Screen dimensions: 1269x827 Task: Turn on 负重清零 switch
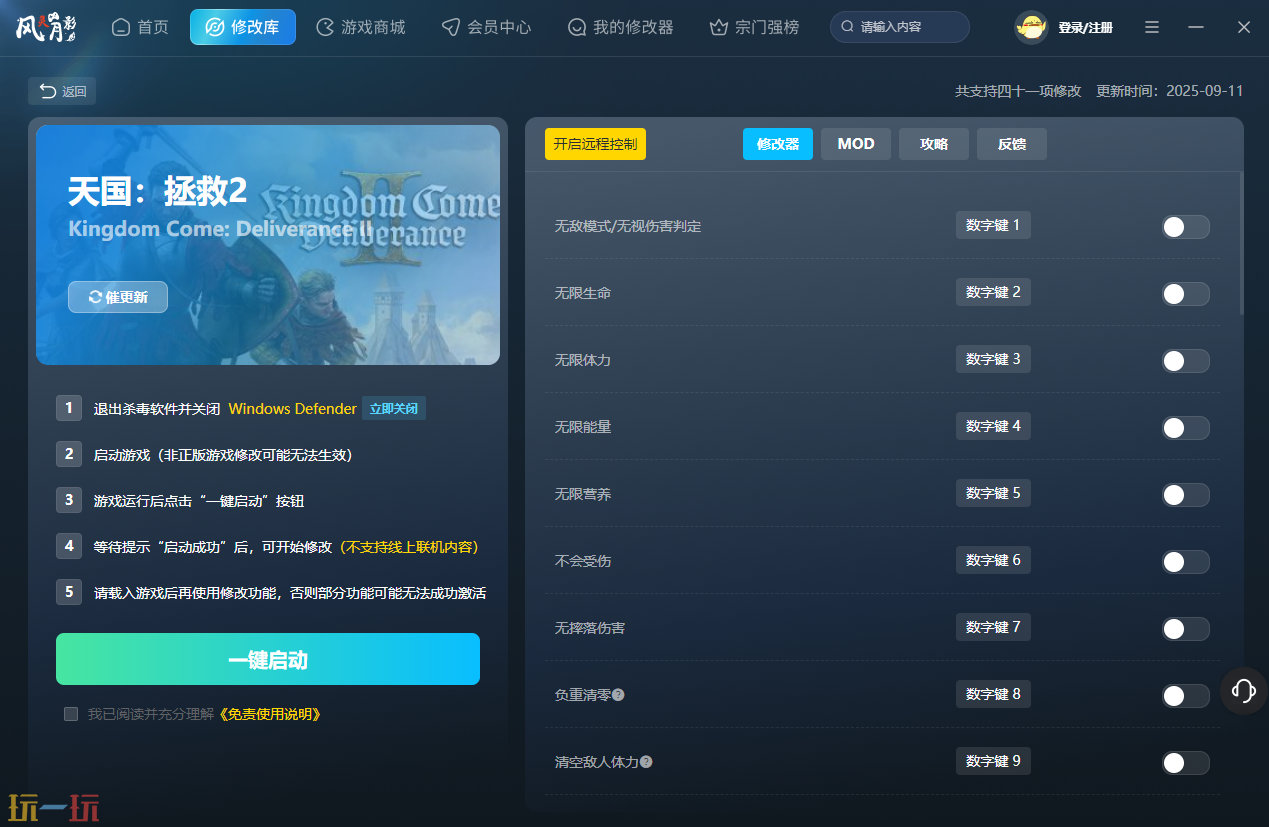(1185, 696)
